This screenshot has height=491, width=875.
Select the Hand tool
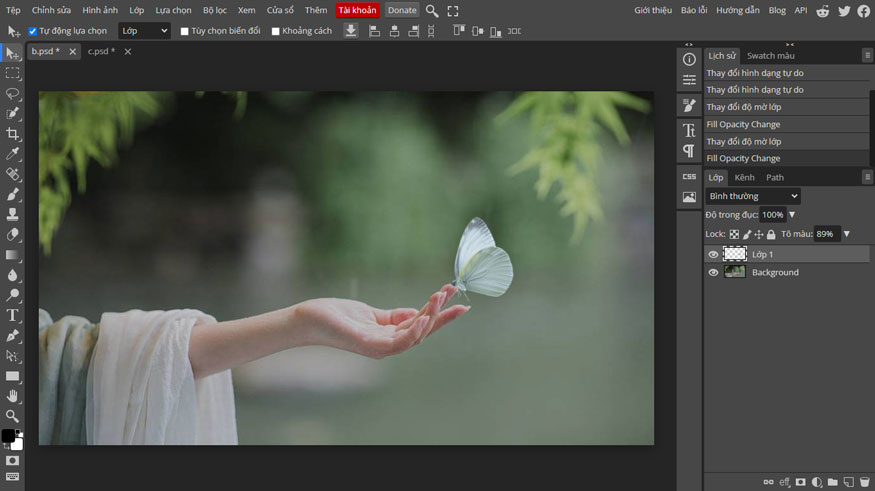click(x=12, y=396)
